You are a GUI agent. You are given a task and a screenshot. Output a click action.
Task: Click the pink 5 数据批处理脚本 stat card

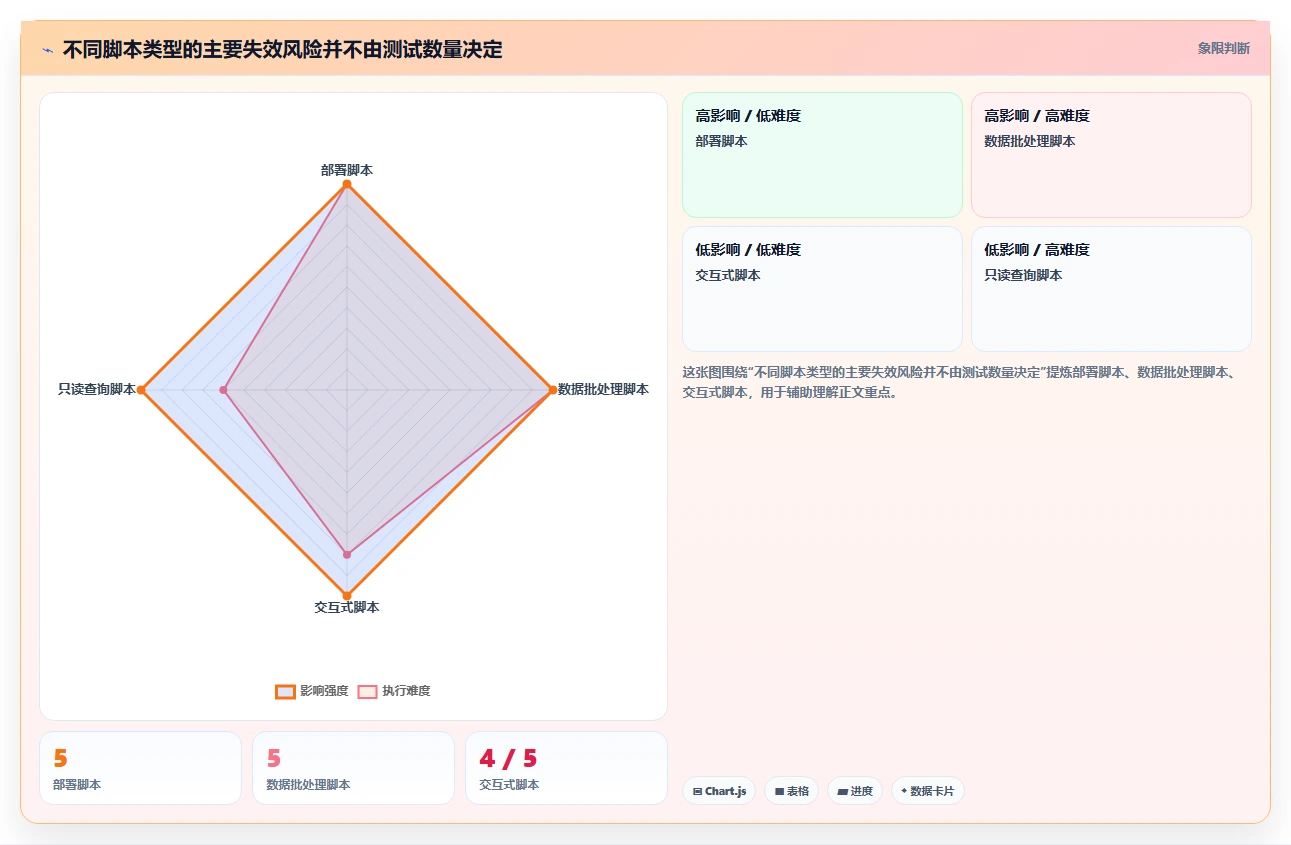(353, 768)
